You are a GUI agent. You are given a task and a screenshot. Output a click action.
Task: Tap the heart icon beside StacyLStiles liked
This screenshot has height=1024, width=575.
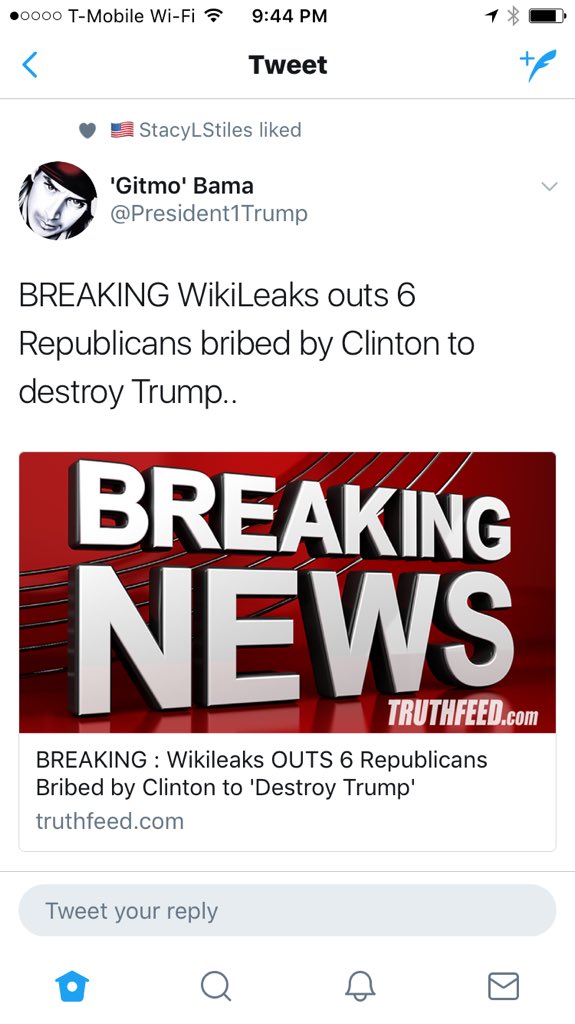click(88, 131)
